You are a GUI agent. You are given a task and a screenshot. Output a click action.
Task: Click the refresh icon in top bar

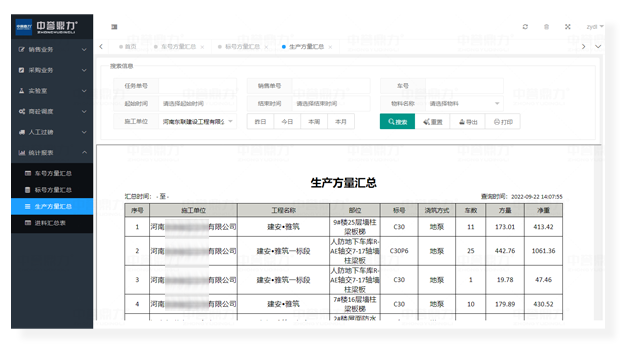click(x=525, y=27)
